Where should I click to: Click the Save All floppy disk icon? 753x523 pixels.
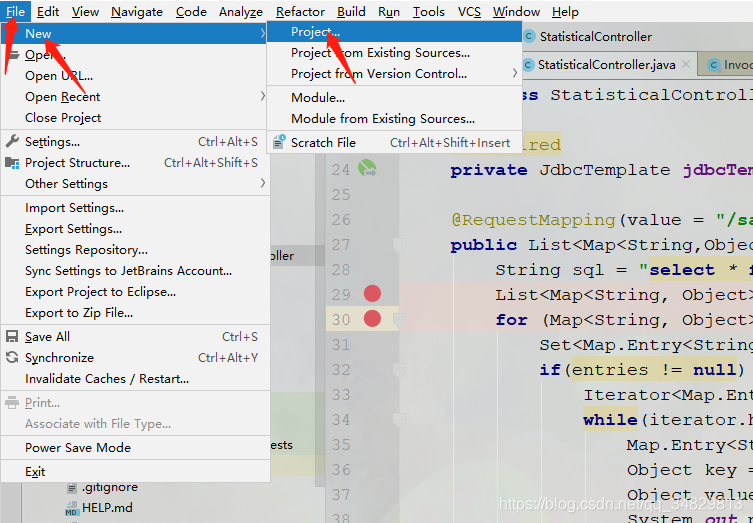(x=12, y=336)
